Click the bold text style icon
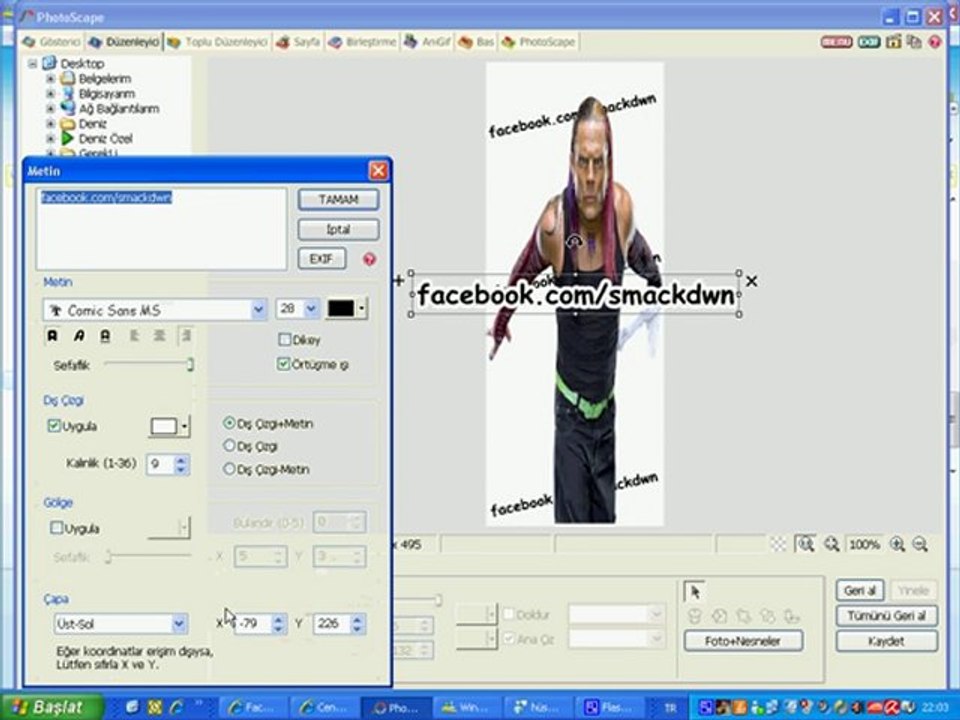The height and width of the screenshot is (720, 960). click(x=53, y=336)
